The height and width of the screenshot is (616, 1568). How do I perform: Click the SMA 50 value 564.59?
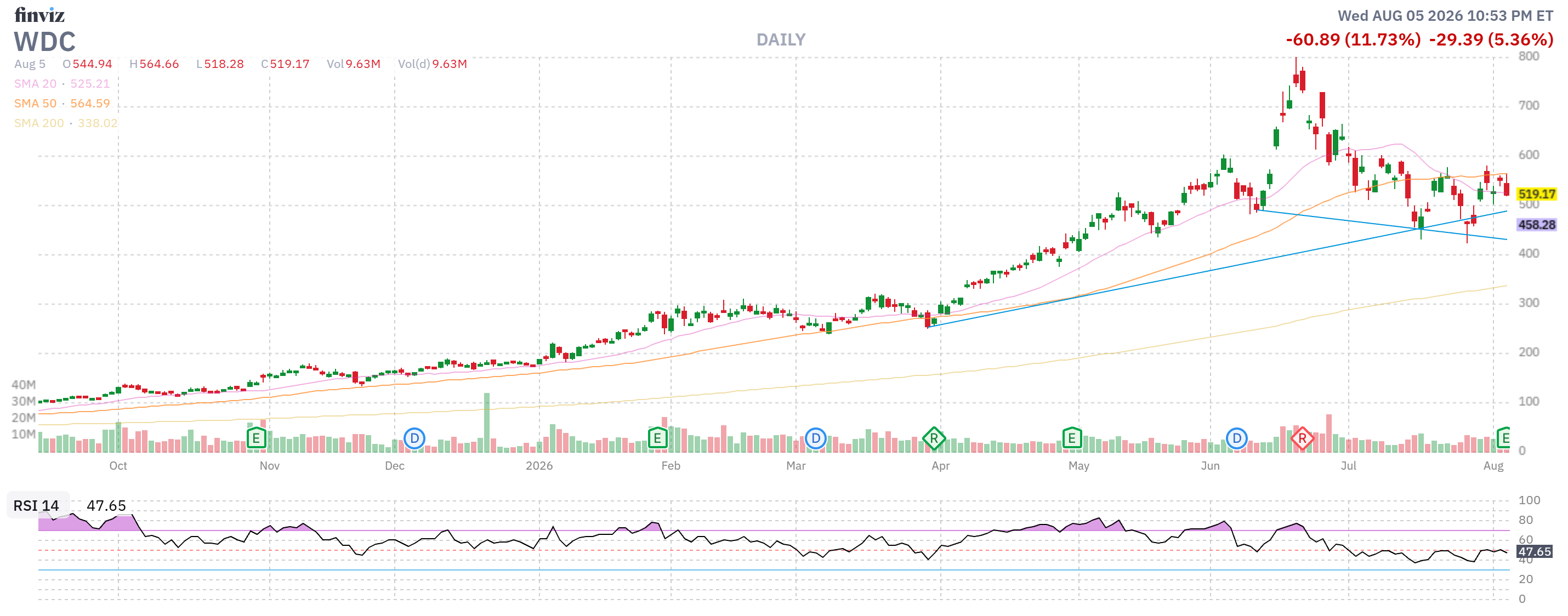tap(90, 104)
